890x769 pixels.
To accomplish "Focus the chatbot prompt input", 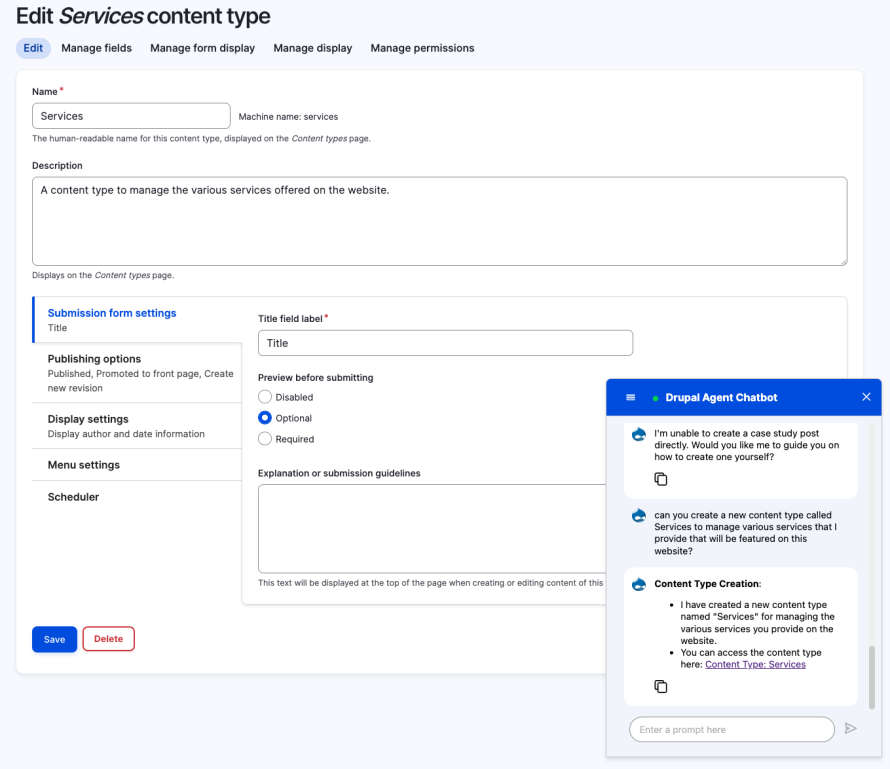I will click(x=732, y=729).
